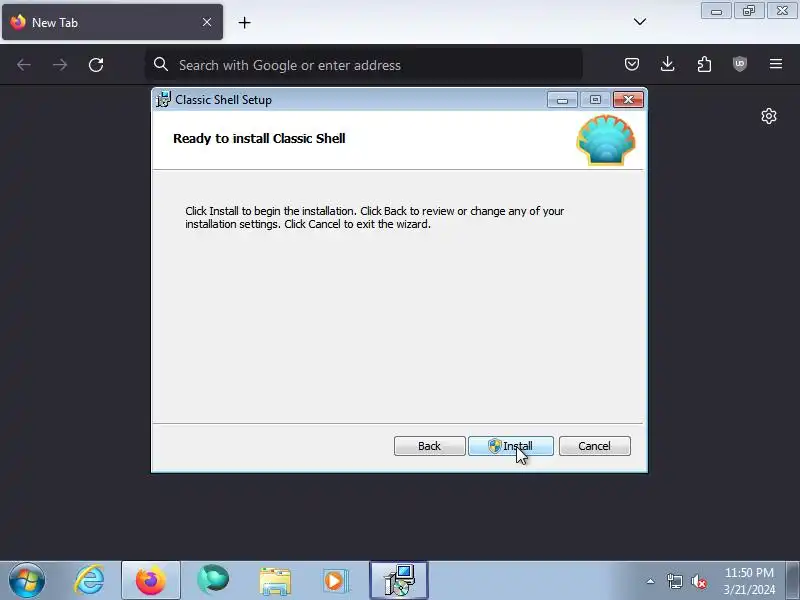This screenshot has width=800, height=600.
Task: Switch to the installer taskbar button
Action: coord(399,581)
